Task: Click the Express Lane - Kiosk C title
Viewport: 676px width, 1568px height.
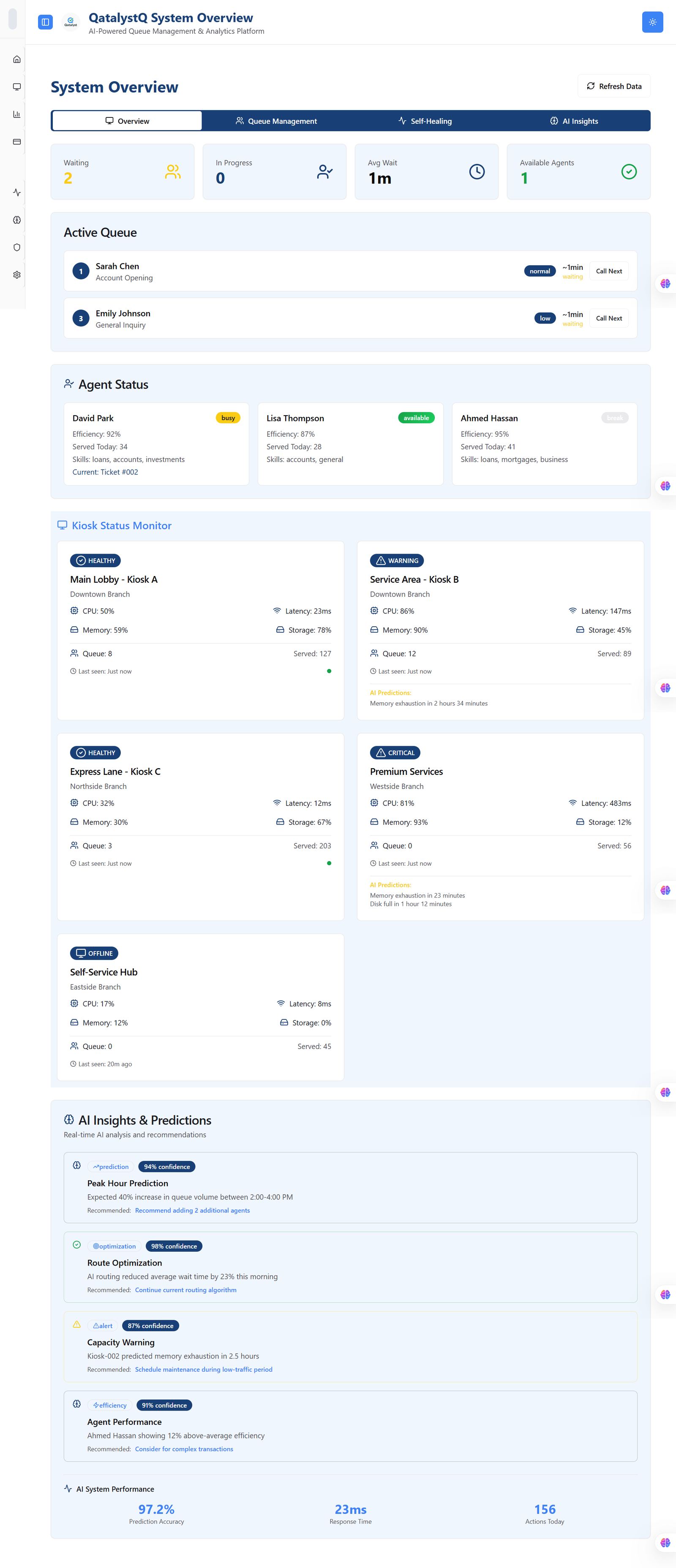Action: pos(115,771)
